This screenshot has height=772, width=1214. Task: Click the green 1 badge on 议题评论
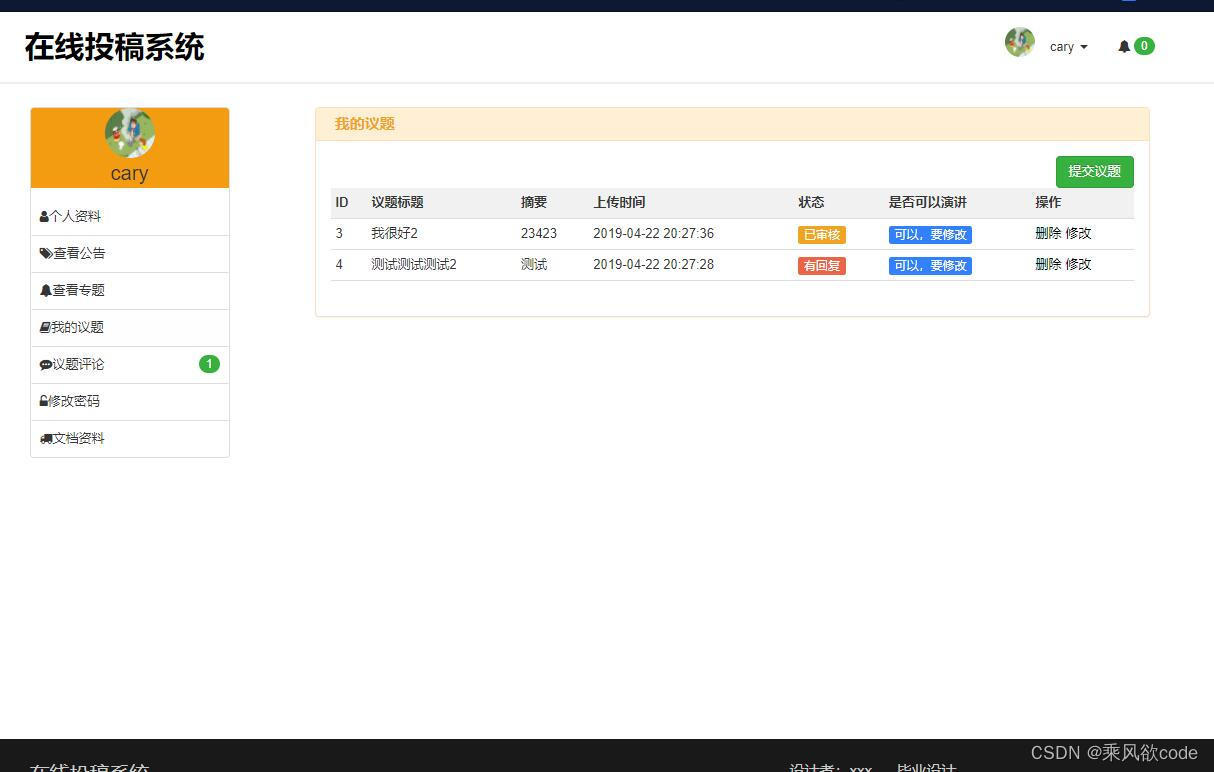pyautogui.click(x=209, y=364)
